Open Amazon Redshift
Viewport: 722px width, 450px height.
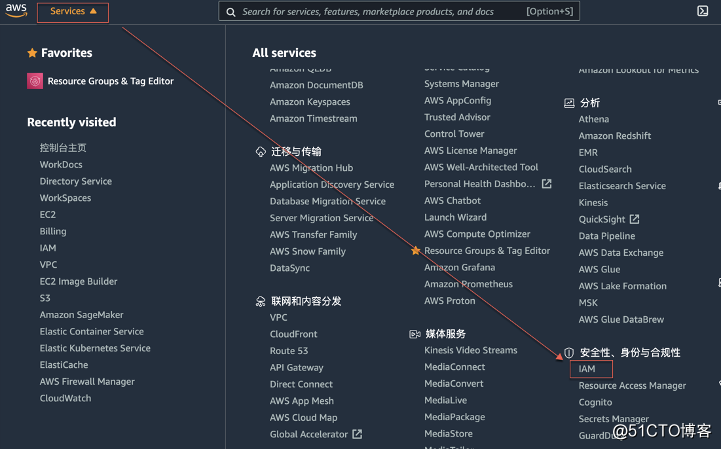click(615, 136)
